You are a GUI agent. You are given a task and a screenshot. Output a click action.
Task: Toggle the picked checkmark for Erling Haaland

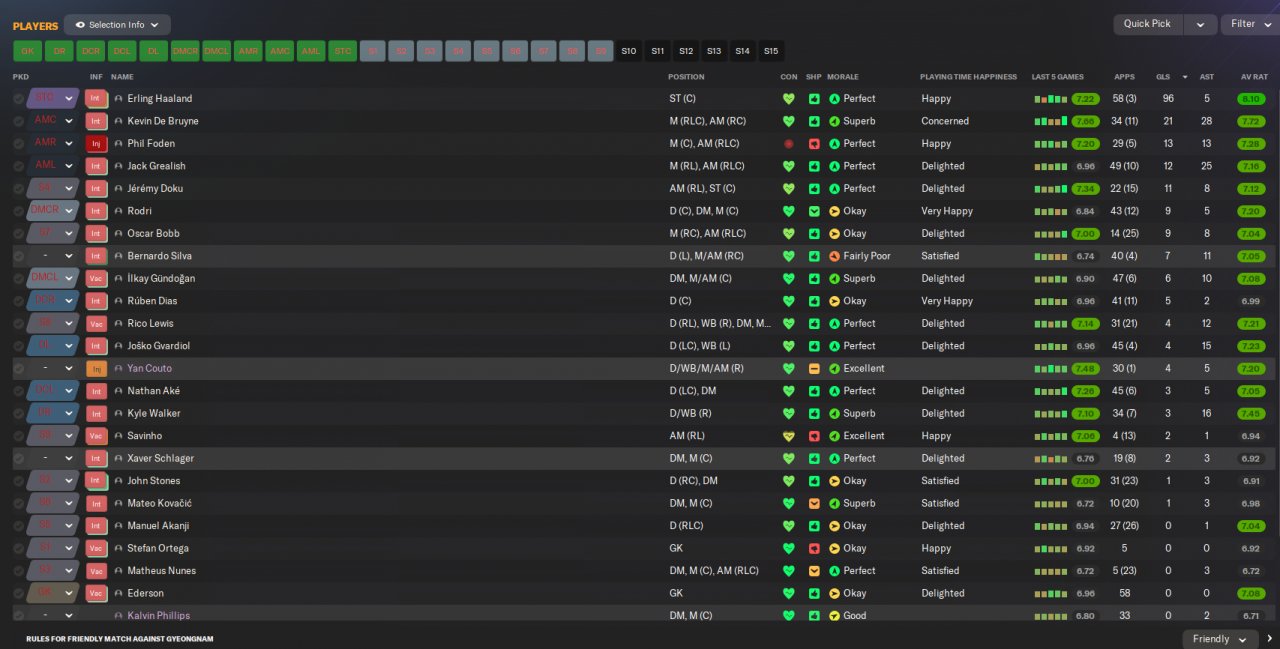(x=18, y=99)
